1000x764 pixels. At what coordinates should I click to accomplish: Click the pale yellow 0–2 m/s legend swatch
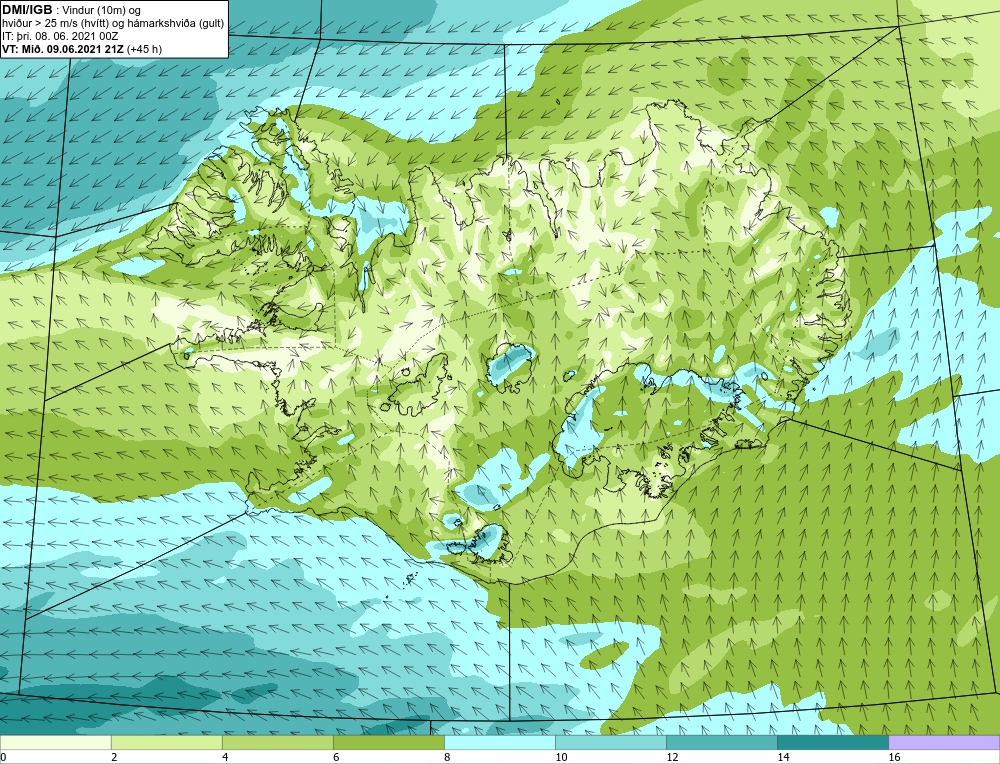point(55,742)
